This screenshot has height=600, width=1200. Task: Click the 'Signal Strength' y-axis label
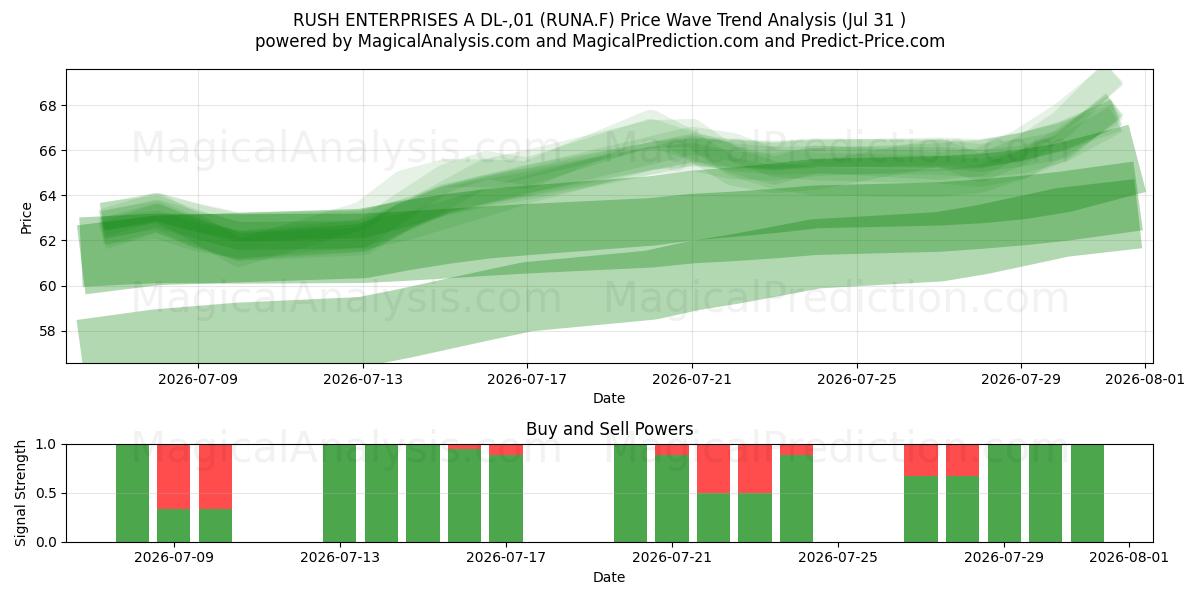coord(22,493)
